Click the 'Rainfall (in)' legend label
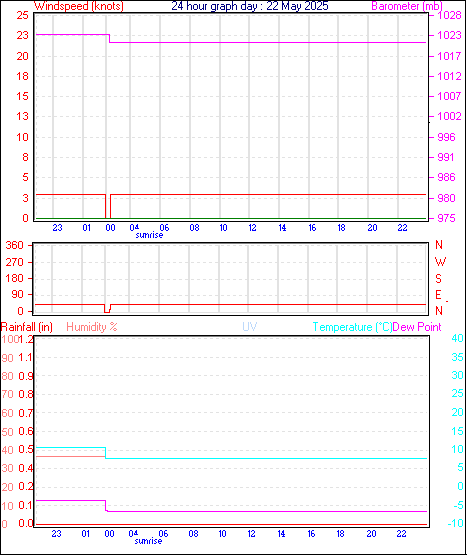The height and width of the screenshot is (559, 467). tap(27, 327)
